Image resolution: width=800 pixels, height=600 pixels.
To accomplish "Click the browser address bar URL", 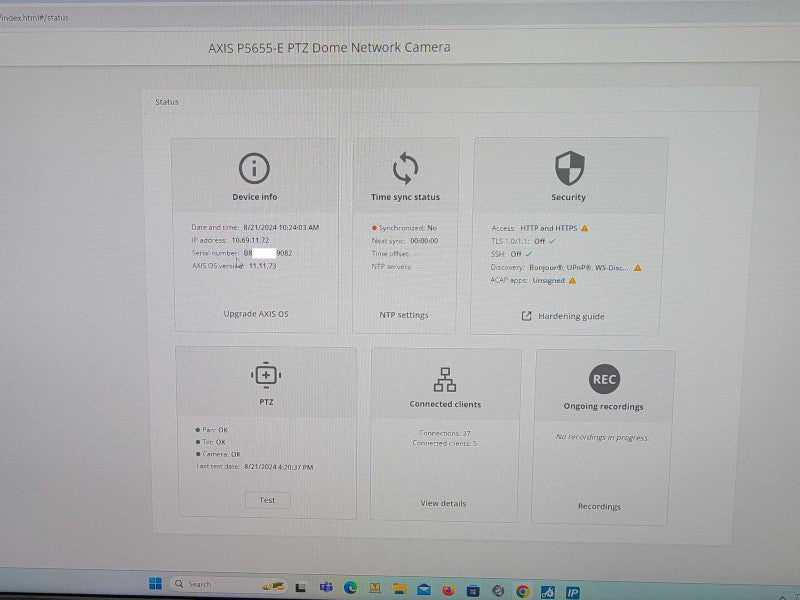I will tap(34, 17).
